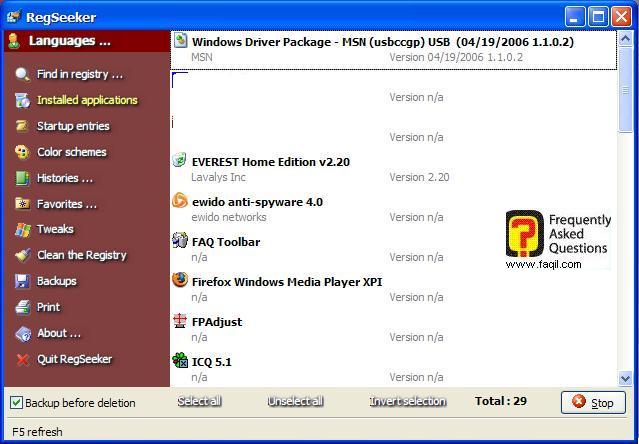Click the Invert selection link
The height and width of the screenshot is (444, 639).
[x=407, y=402]
